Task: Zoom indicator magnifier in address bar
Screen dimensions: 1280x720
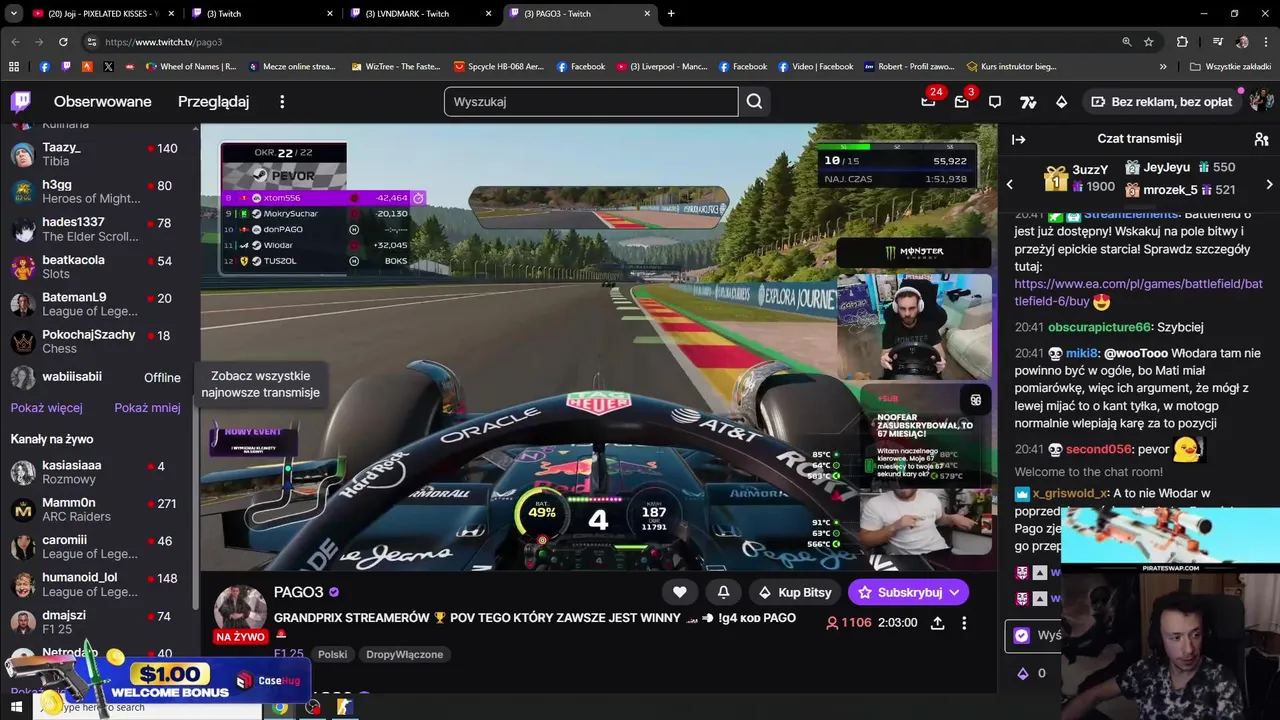Action: (1126, 42)
